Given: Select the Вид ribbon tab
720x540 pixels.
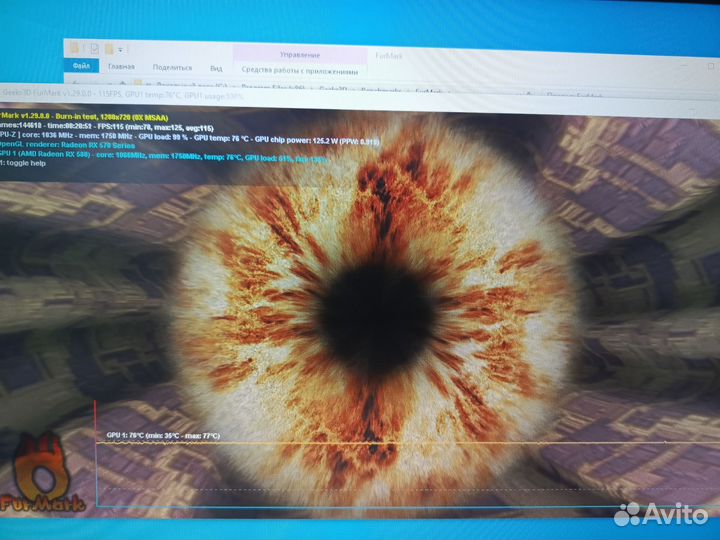Looking at the screenshot, I should 216,68.
